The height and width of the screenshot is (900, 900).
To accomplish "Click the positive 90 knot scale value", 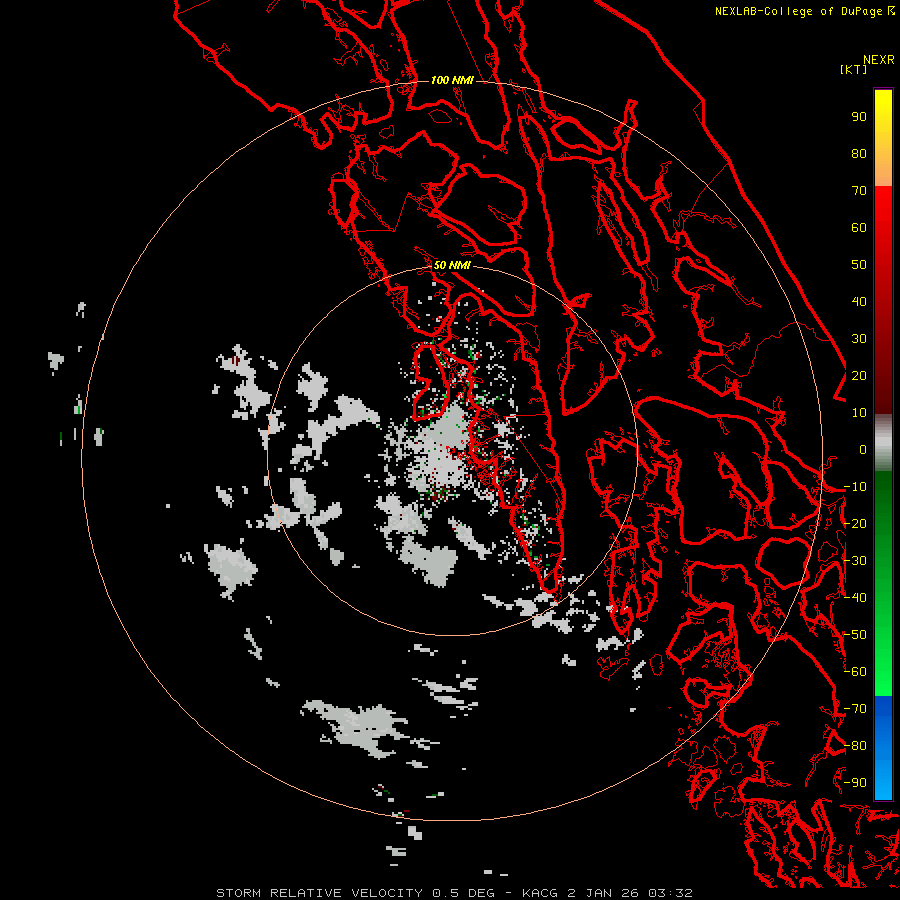I will (859, 117).
